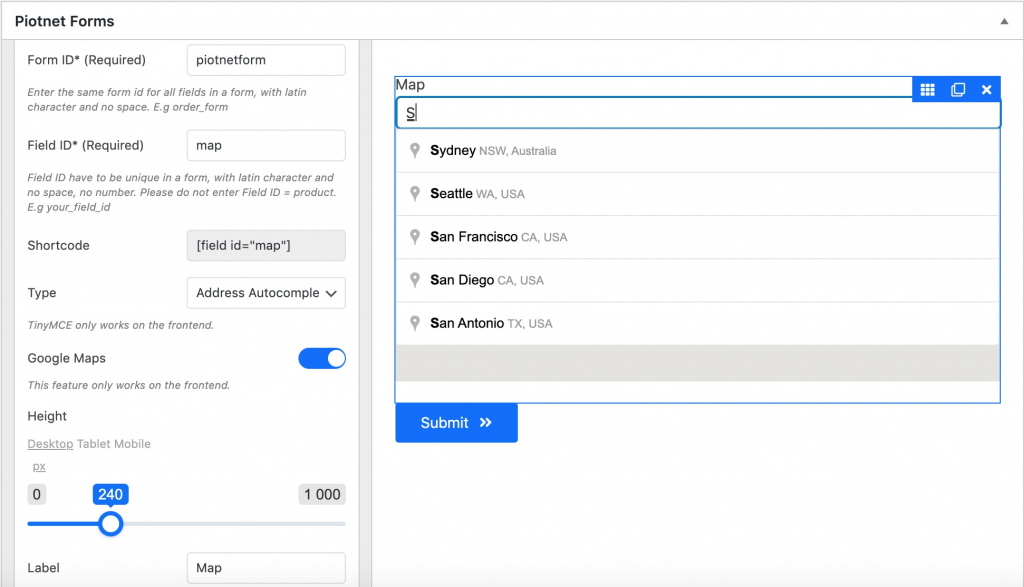The image size is (1024, 587).
Task: Click the pin icon beside San Antonio
Action: 415,323
